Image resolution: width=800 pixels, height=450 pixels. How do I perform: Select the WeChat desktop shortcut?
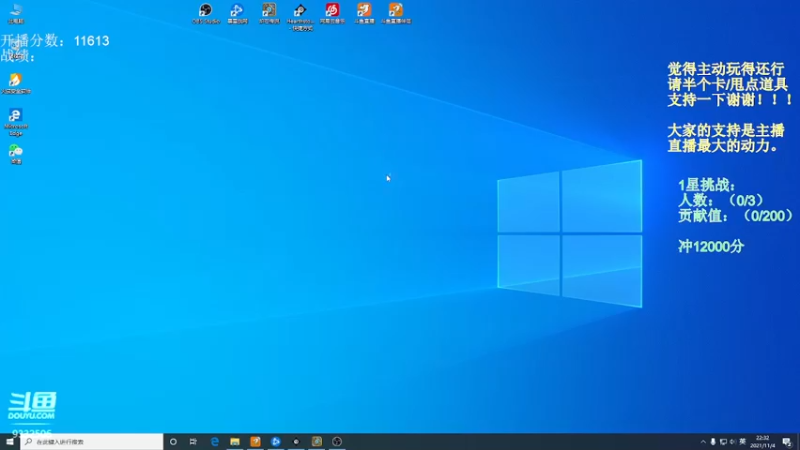click(x=16, y=155)
